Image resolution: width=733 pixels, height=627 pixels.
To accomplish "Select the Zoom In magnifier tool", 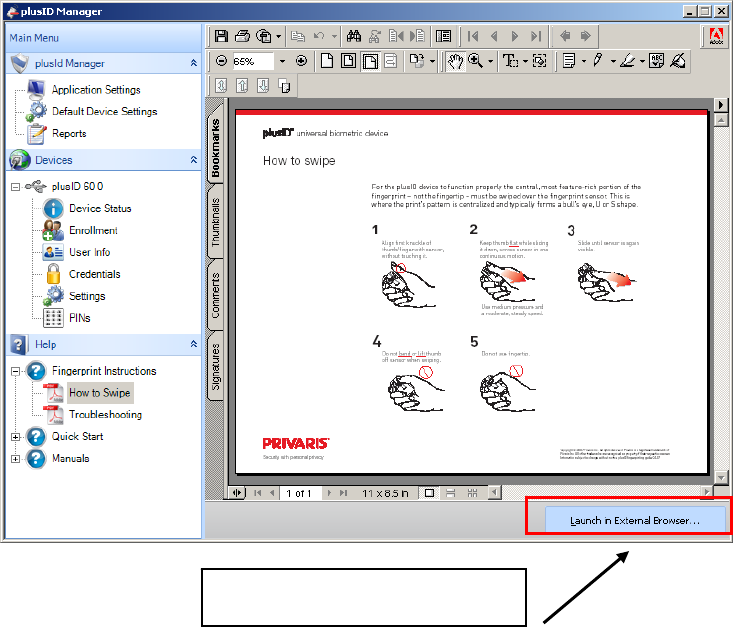I will point(475,61).
